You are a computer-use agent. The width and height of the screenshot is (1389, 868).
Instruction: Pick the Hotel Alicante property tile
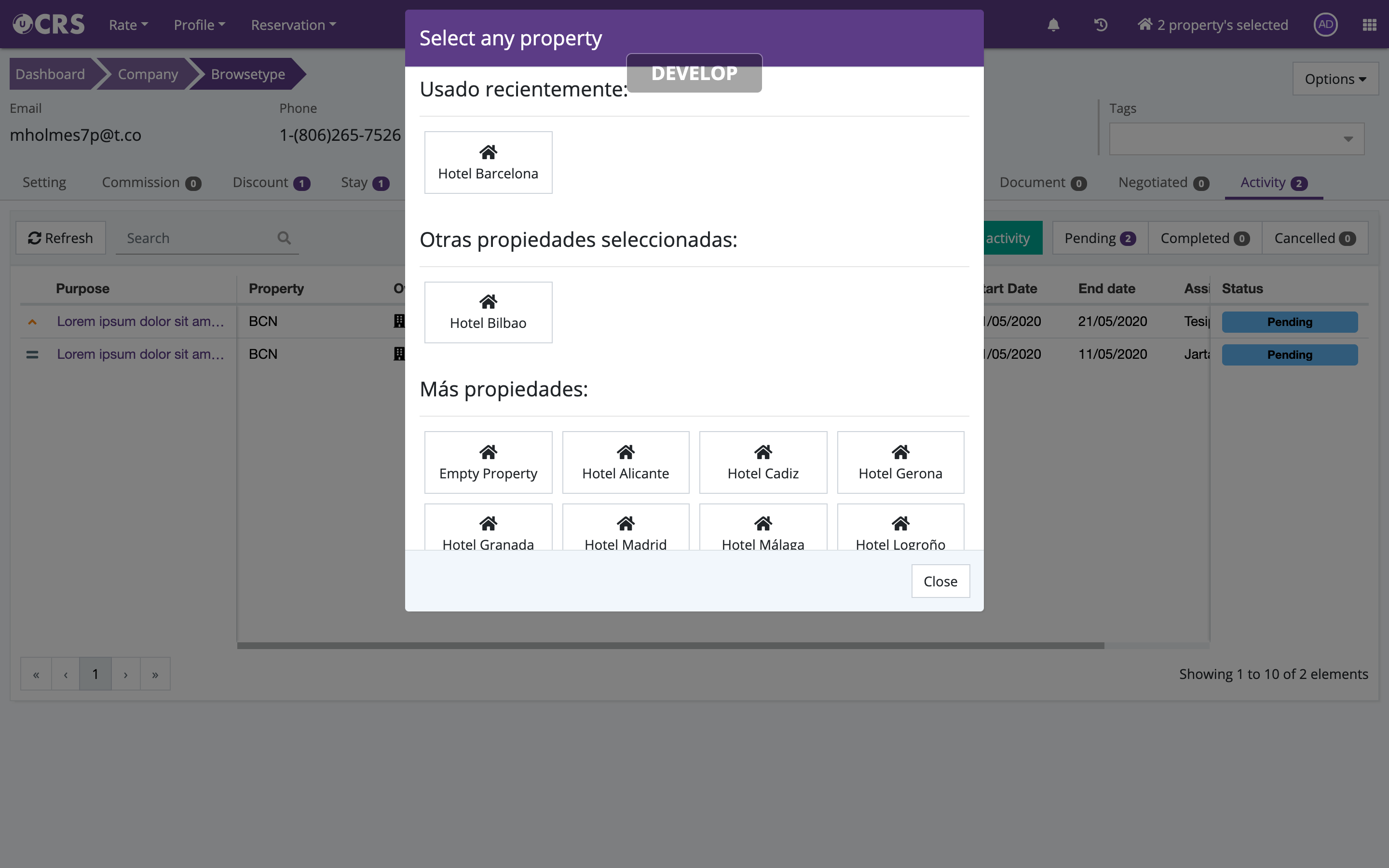coord(625,462)
